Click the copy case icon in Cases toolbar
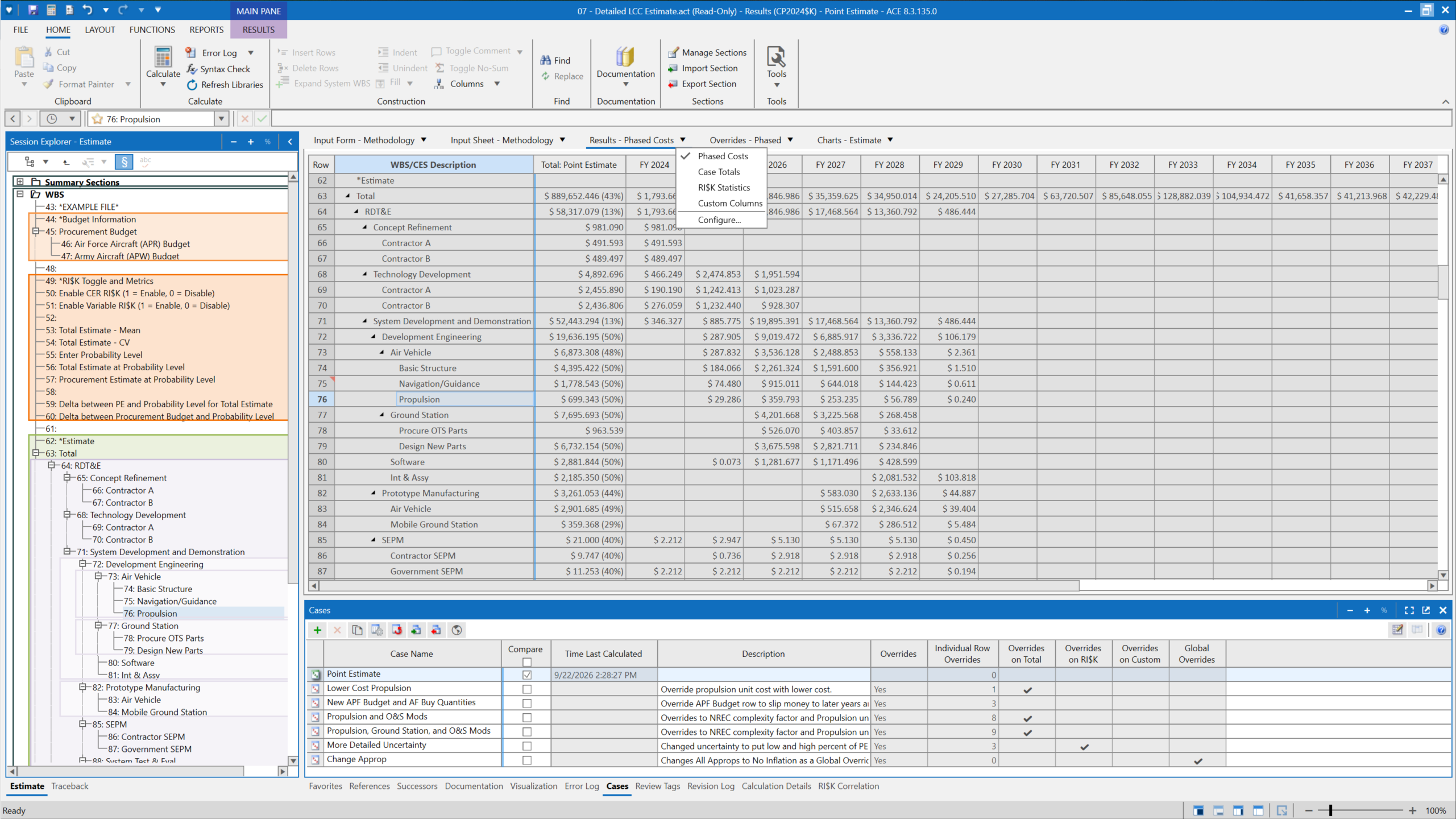Screen dimensions: 1456x819 (357, 630)
